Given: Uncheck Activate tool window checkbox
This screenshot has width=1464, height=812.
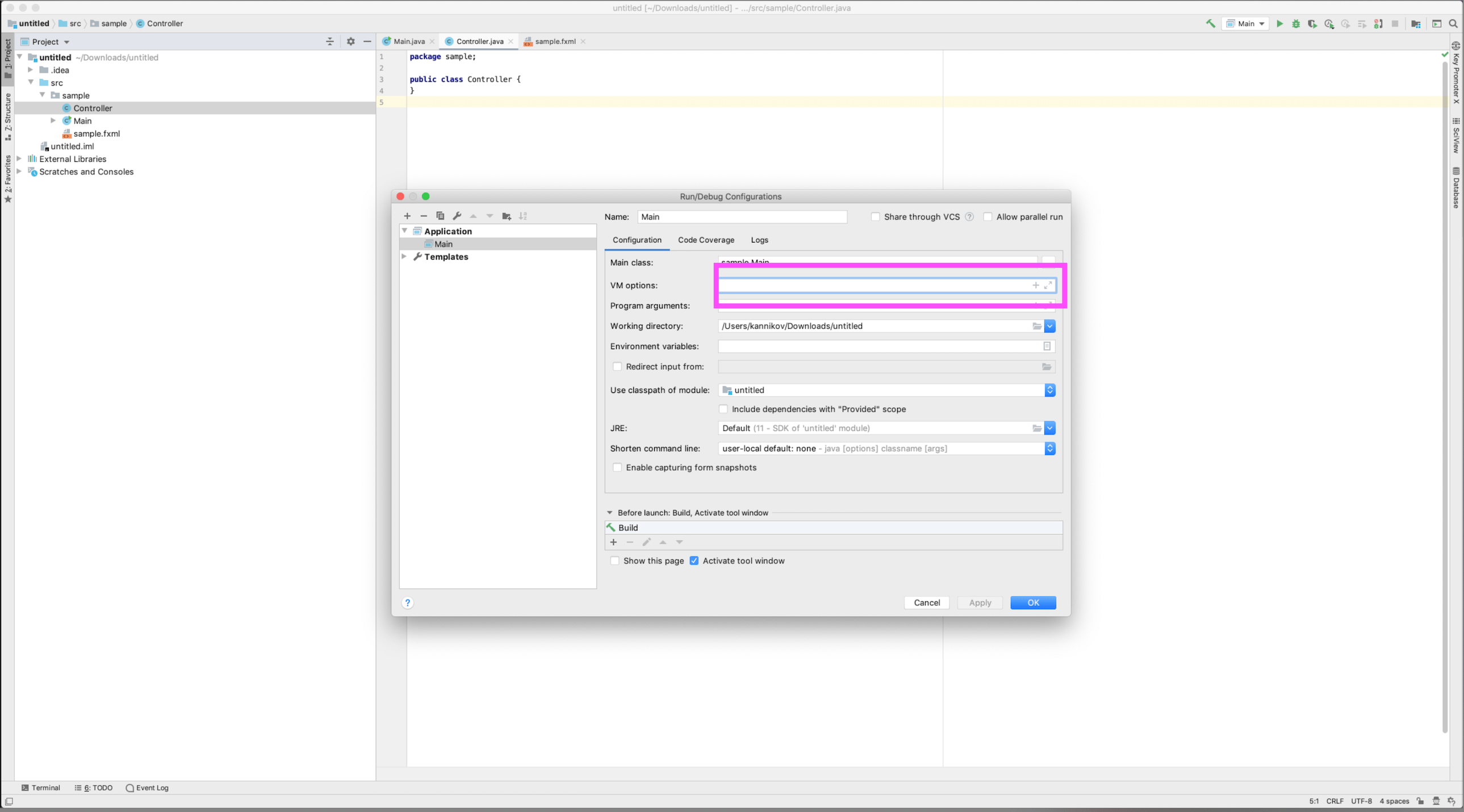Looking at the screenshot, I should click(x=694, y=561).
